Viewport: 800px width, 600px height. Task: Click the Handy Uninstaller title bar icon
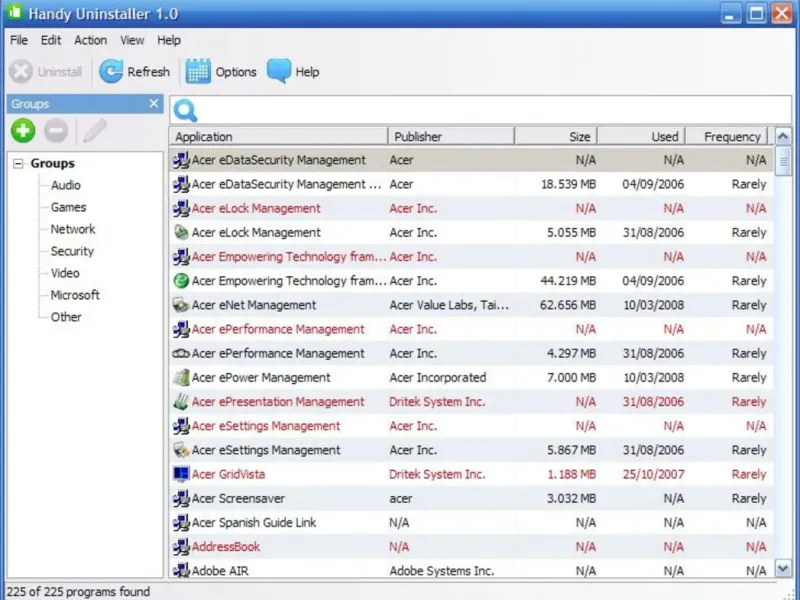tap(15, 12)
